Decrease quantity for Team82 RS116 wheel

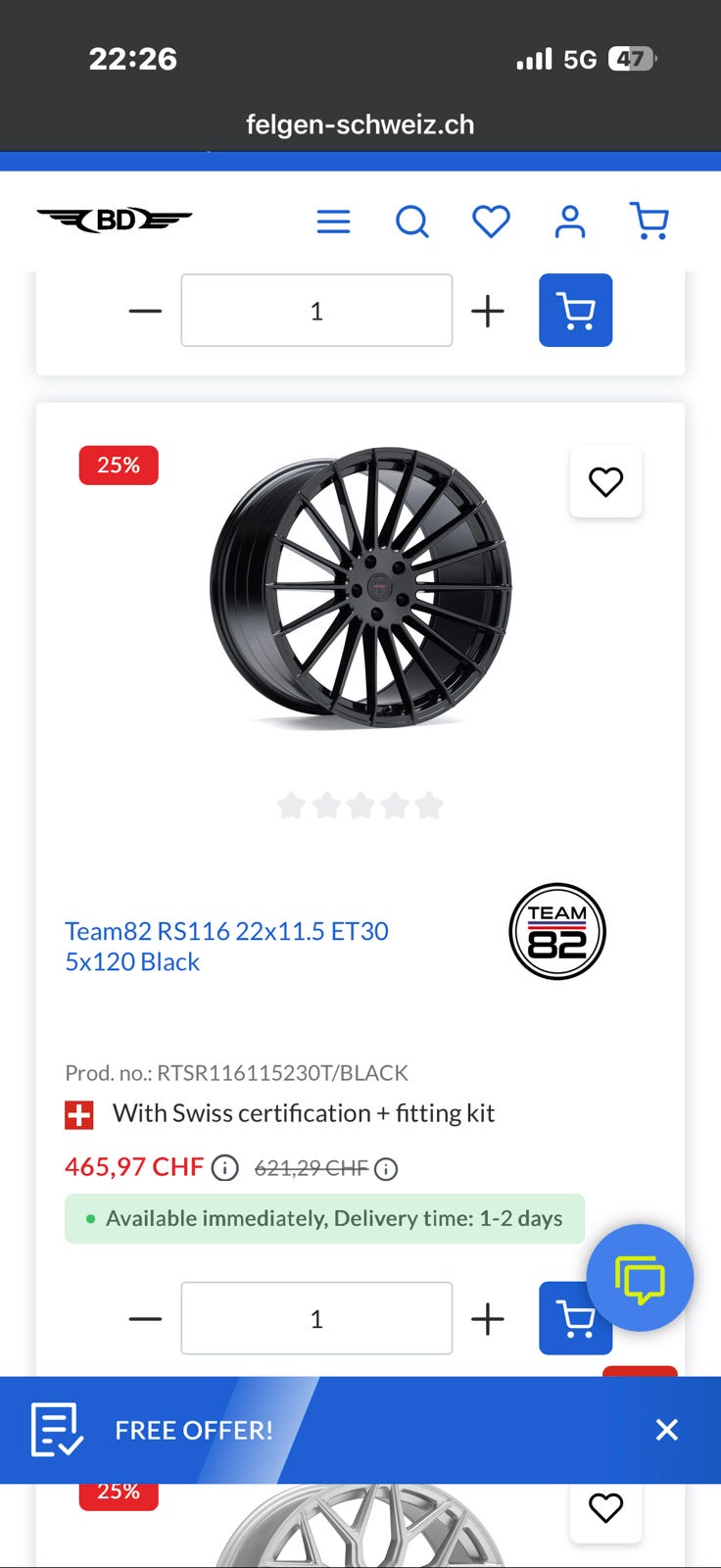[x=145, y=1319]
